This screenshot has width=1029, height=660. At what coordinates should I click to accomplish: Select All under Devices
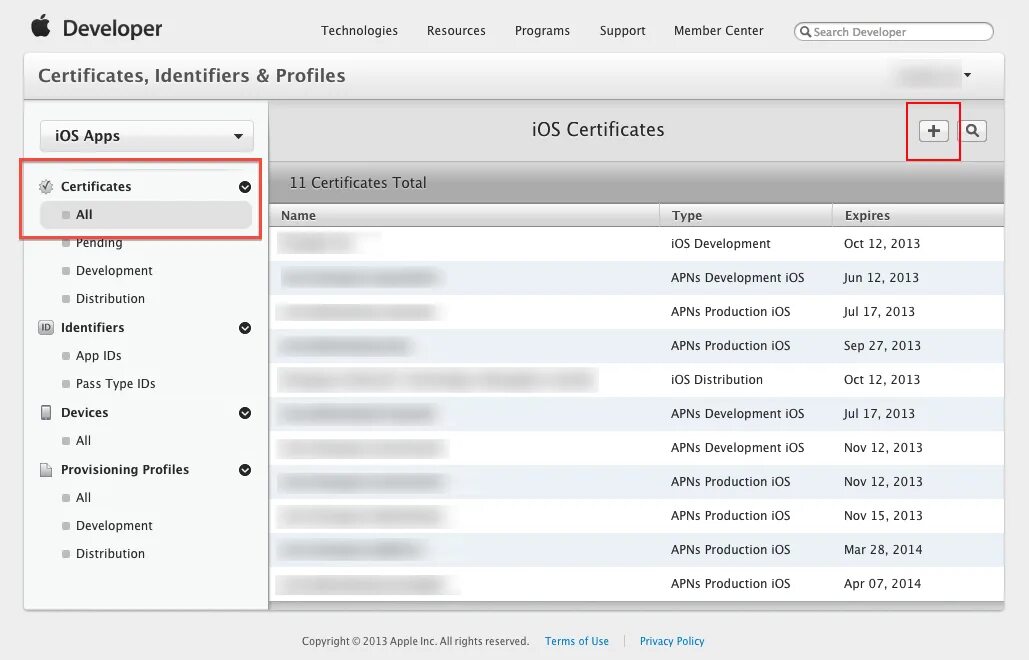click(83, 441)
